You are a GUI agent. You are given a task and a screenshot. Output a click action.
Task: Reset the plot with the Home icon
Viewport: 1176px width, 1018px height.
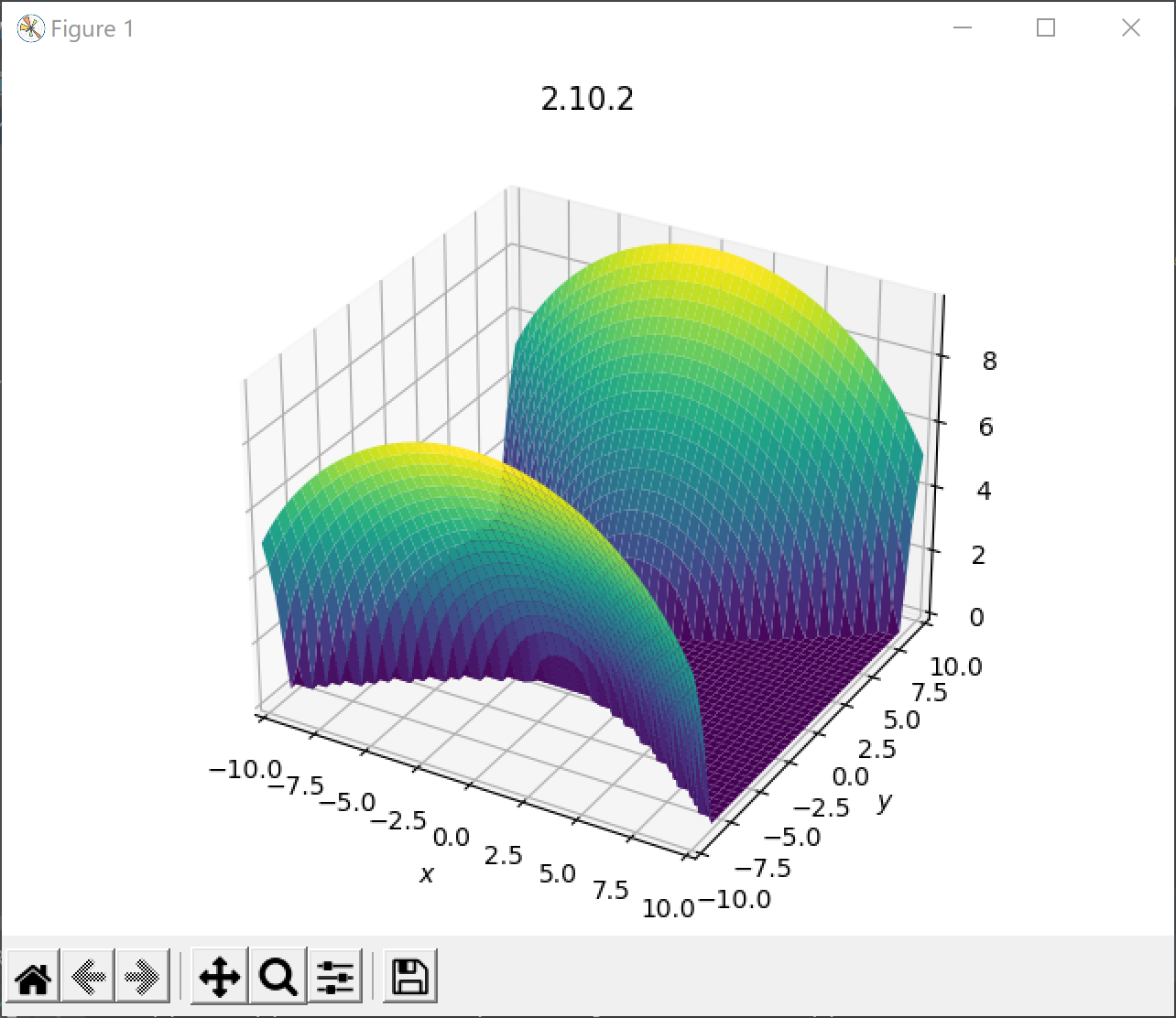[33, 978]
